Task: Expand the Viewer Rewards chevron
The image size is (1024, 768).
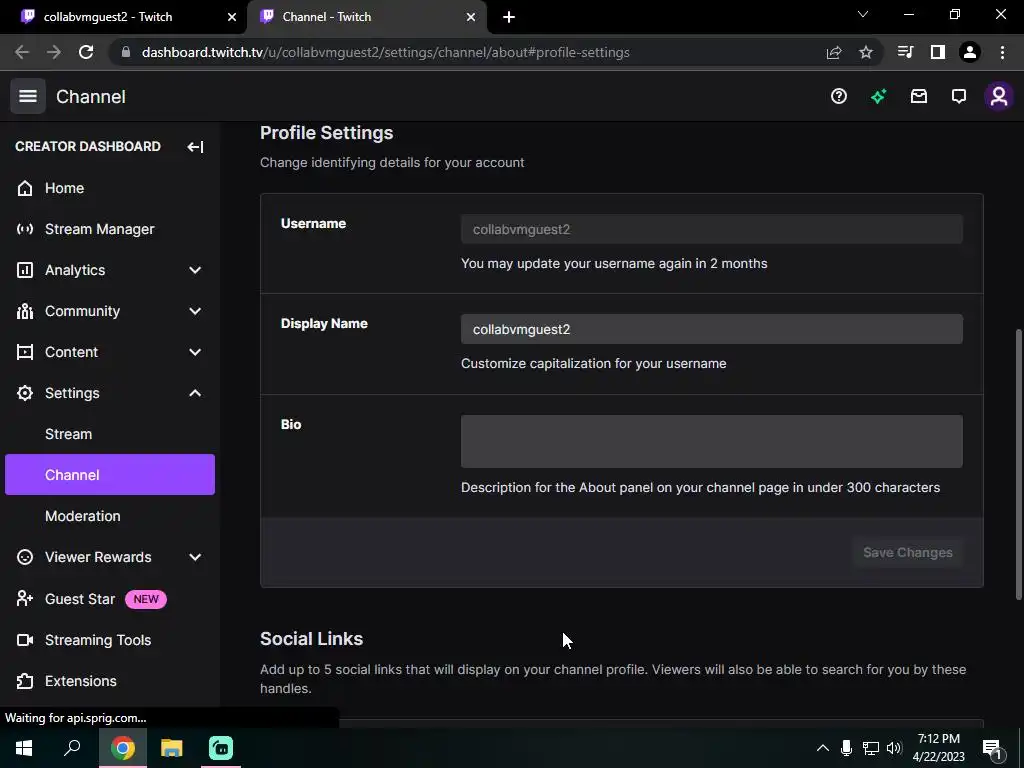Action: pyautogui.click(x=195, y=557)
